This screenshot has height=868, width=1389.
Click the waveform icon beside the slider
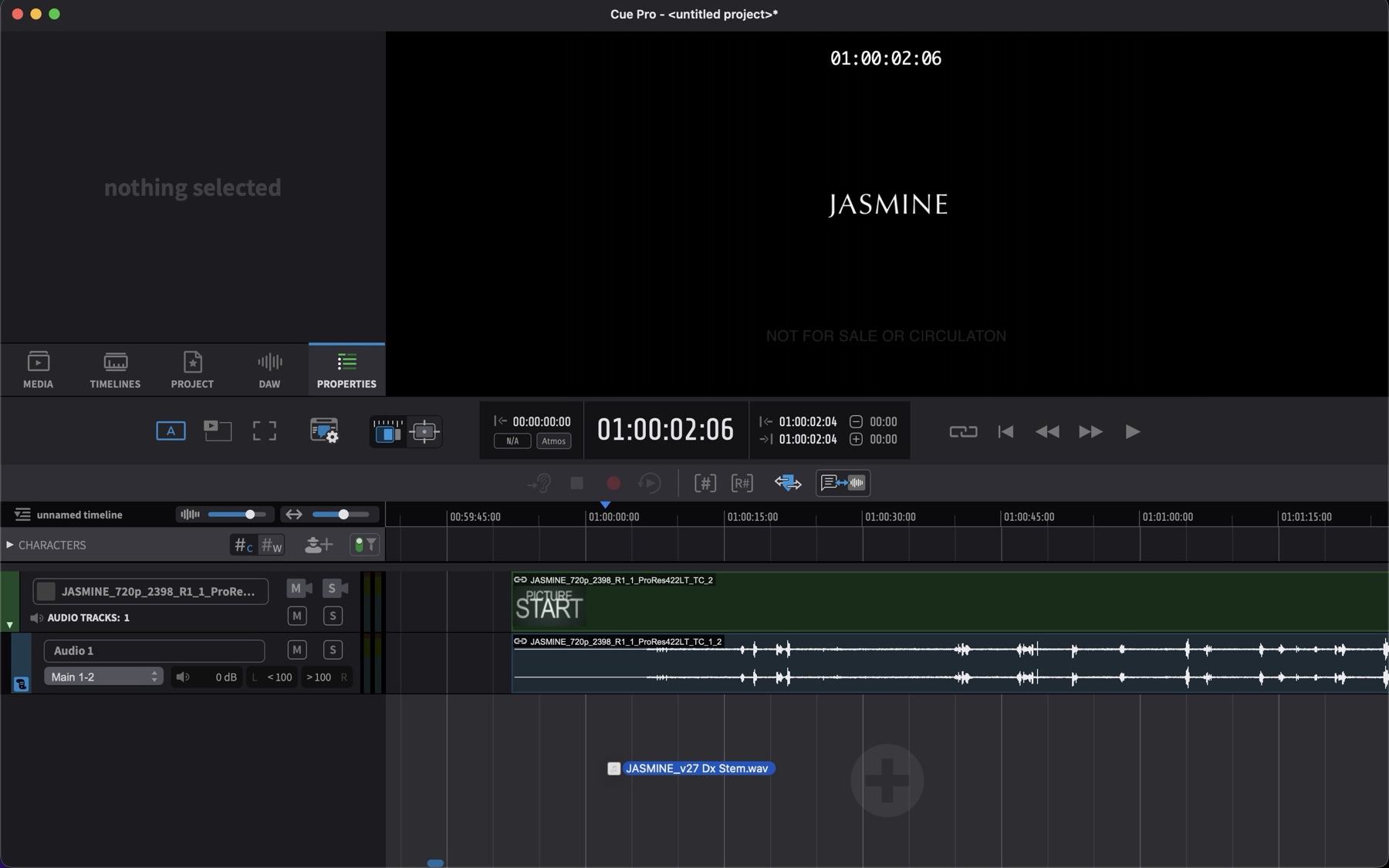pyautogui.click(x=189, y=515)
